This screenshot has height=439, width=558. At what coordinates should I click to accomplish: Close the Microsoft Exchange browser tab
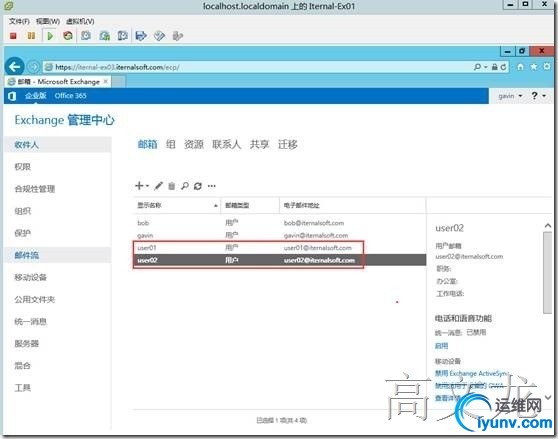coord(106,81)
